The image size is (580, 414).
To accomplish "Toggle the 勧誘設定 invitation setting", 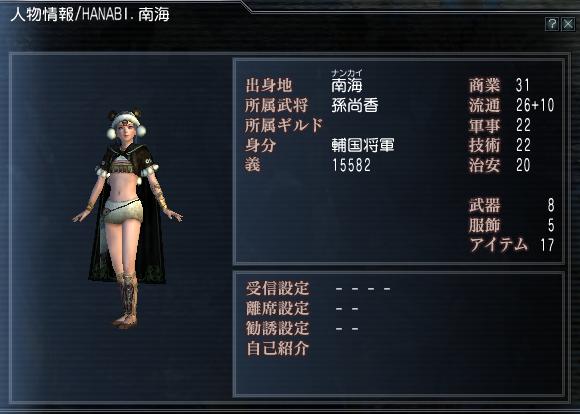I will coord(347,328).
